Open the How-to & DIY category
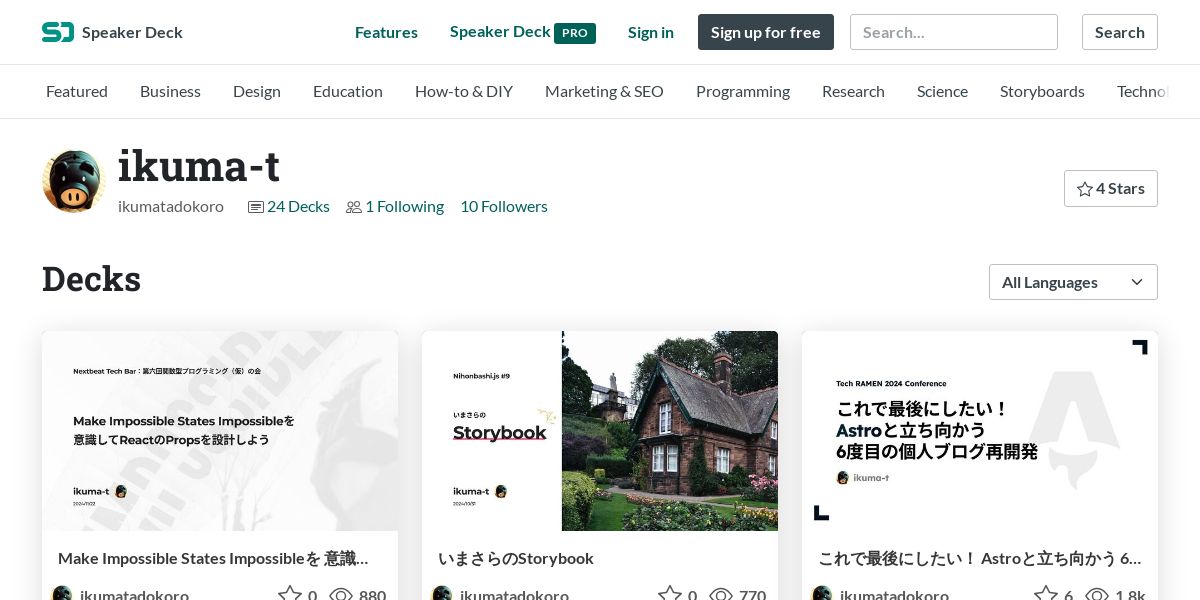This screenshot has width=1200, height=600. click(464, 91)
